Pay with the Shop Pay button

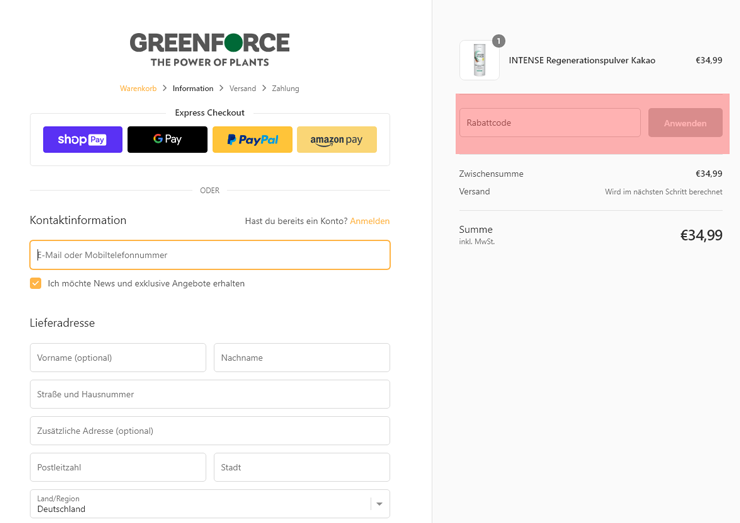click(x=83, y=139)
